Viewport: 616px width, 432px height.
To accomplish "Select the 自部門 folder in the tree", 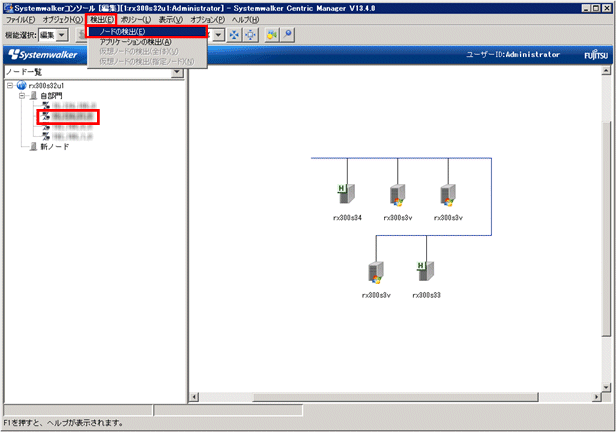I will [51, 96].
